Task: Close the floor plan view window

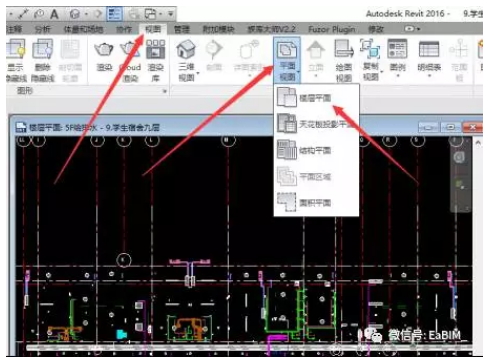Action: [473, 127]
